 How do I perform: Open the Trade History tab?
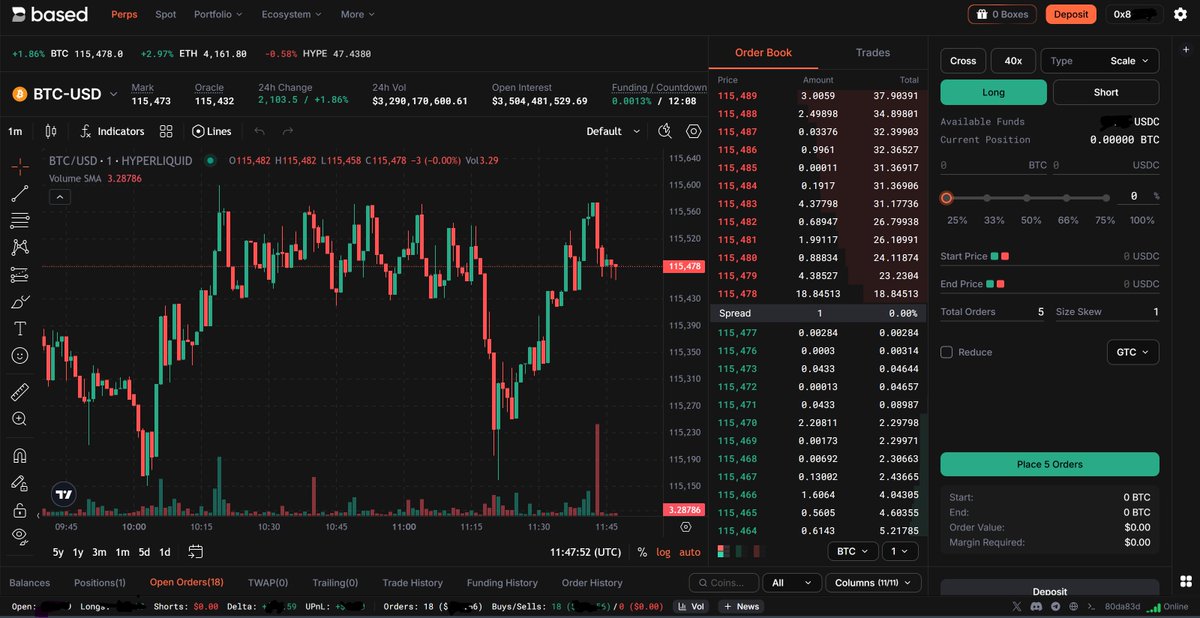point(412,582)
